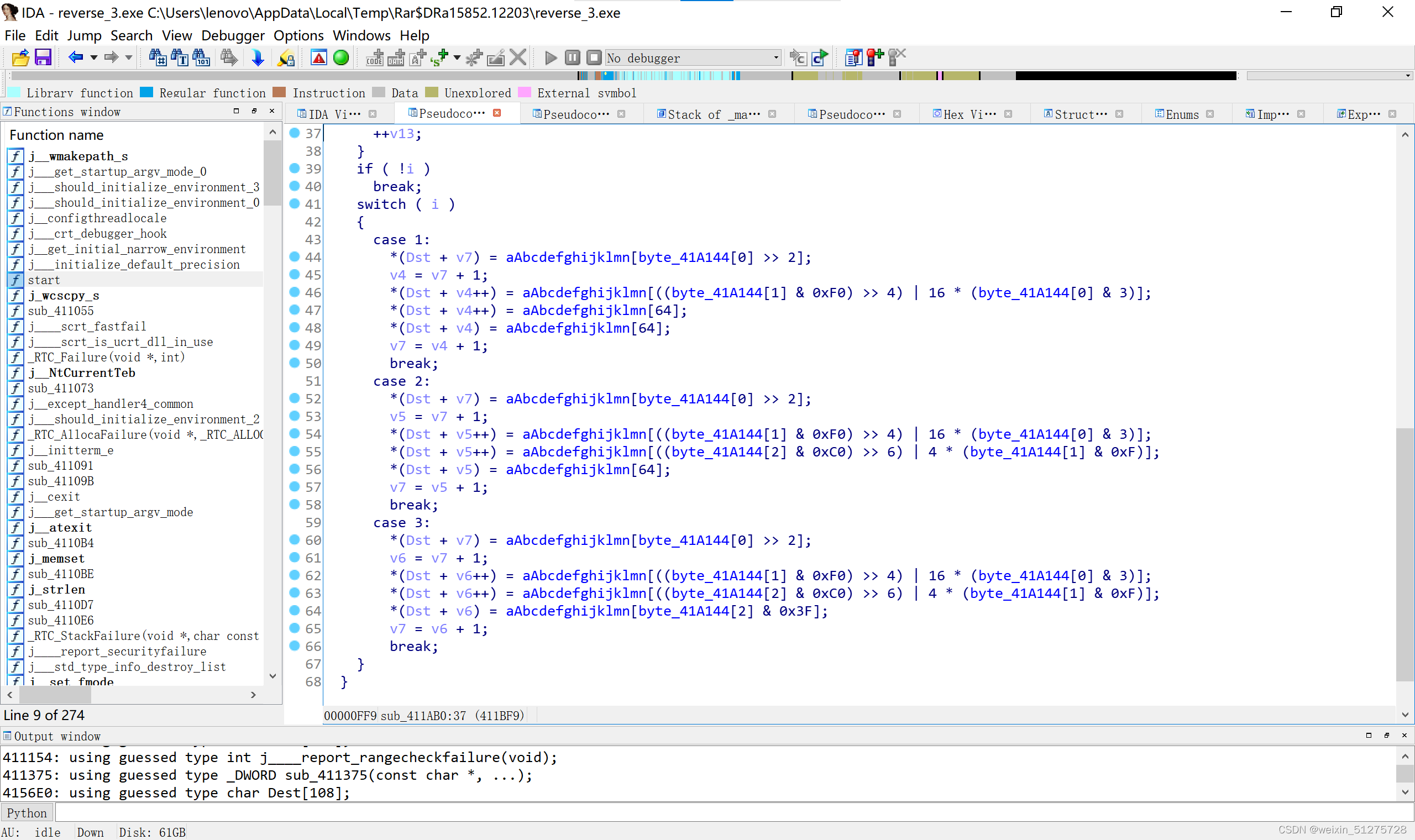Viewport: 1415px width, 840px height.
Task: Open the forward-navigation history dropdown arrow
Action: (128, 57)
